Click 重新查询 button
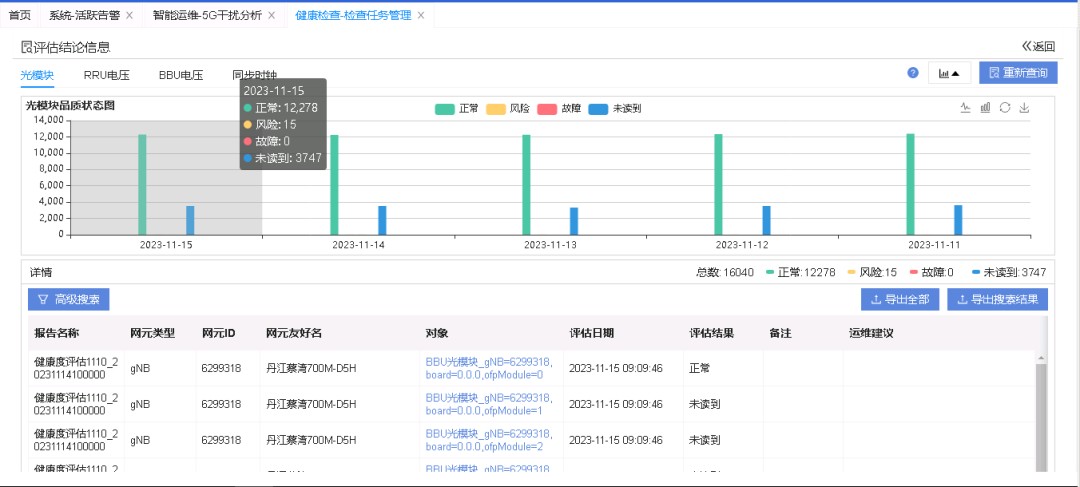Screen dimensions: 1080x487 coord(1018,73)
